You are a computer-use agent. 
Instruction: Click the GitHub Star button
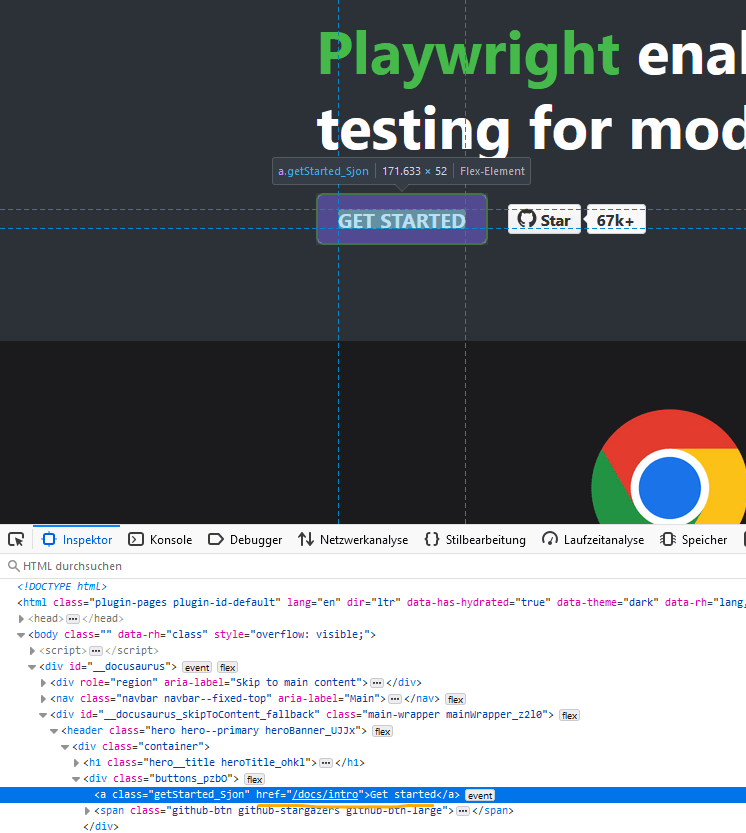coord(544,220)
